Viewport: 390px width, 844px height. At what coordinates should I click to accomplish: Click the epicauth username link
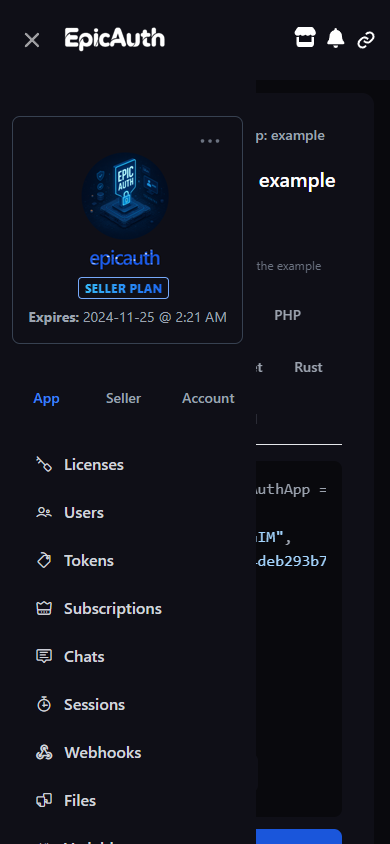pos(125,259)
